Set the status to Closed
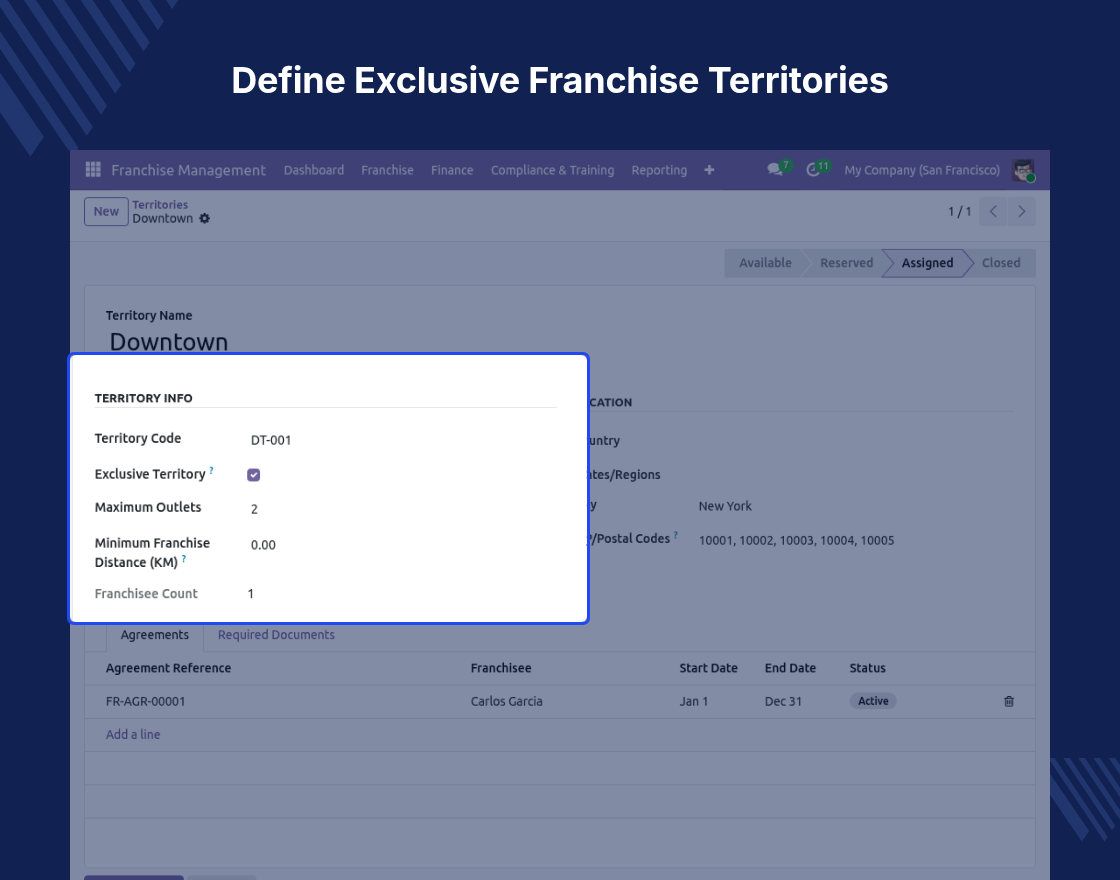 (x=1001, y=263)
